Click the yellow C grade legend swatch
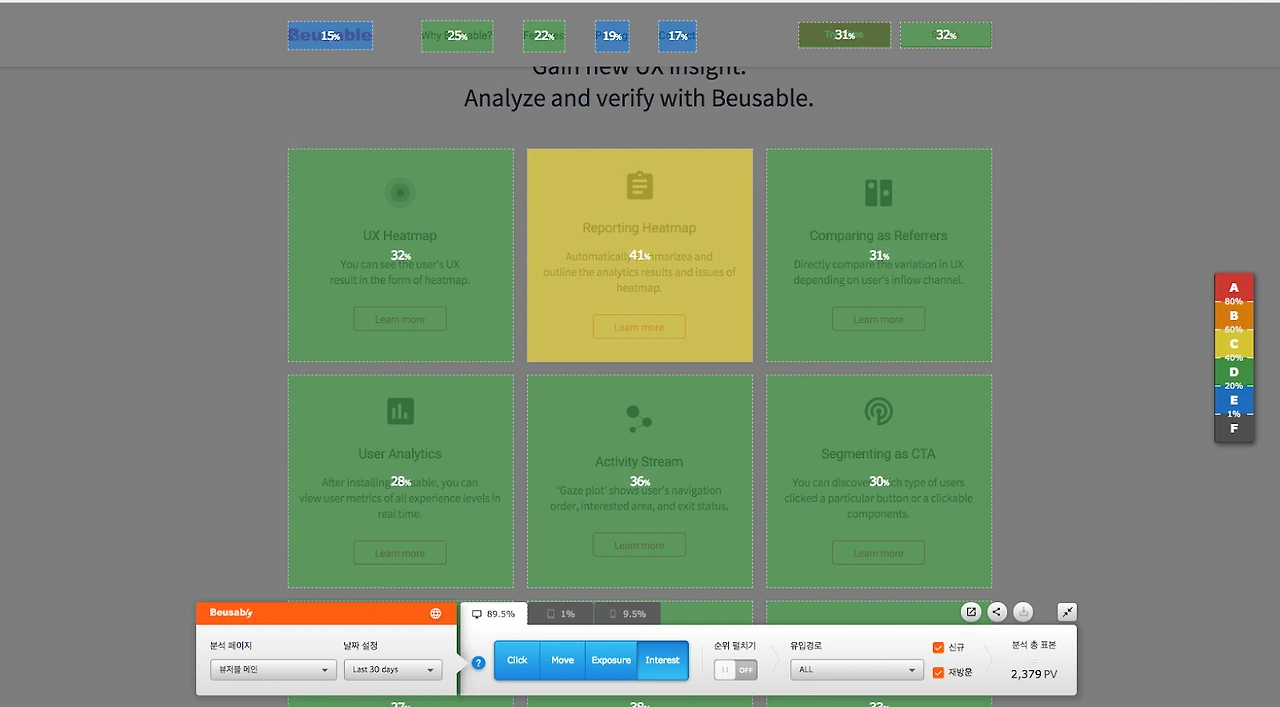The height and width of the screenshot is (707, 1280). (1234, 344)
